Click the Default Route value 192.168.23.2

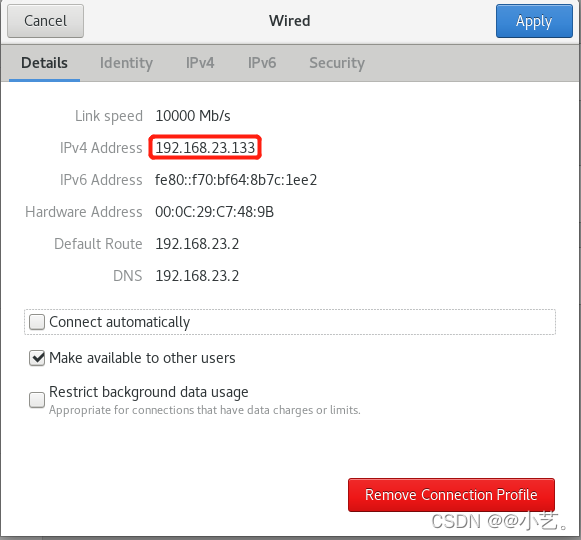point(197,244)
